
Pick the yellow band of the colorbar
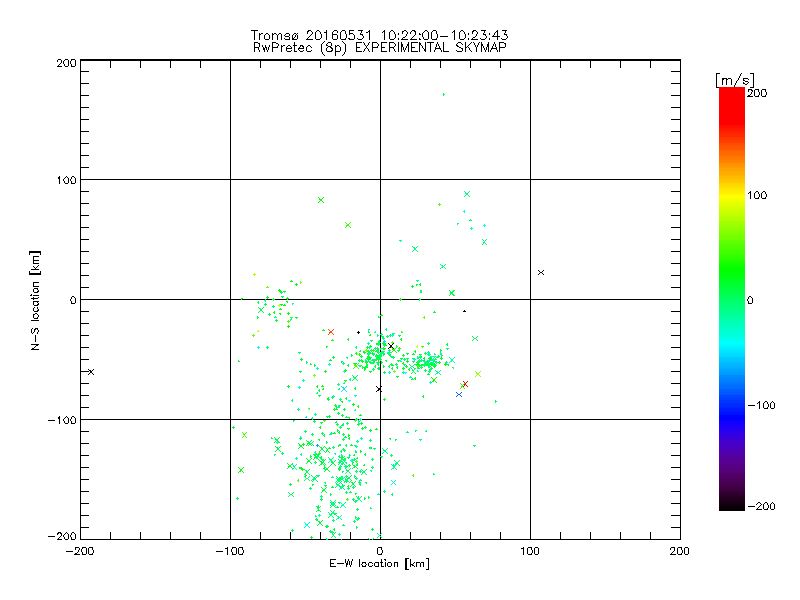[732, 195]
